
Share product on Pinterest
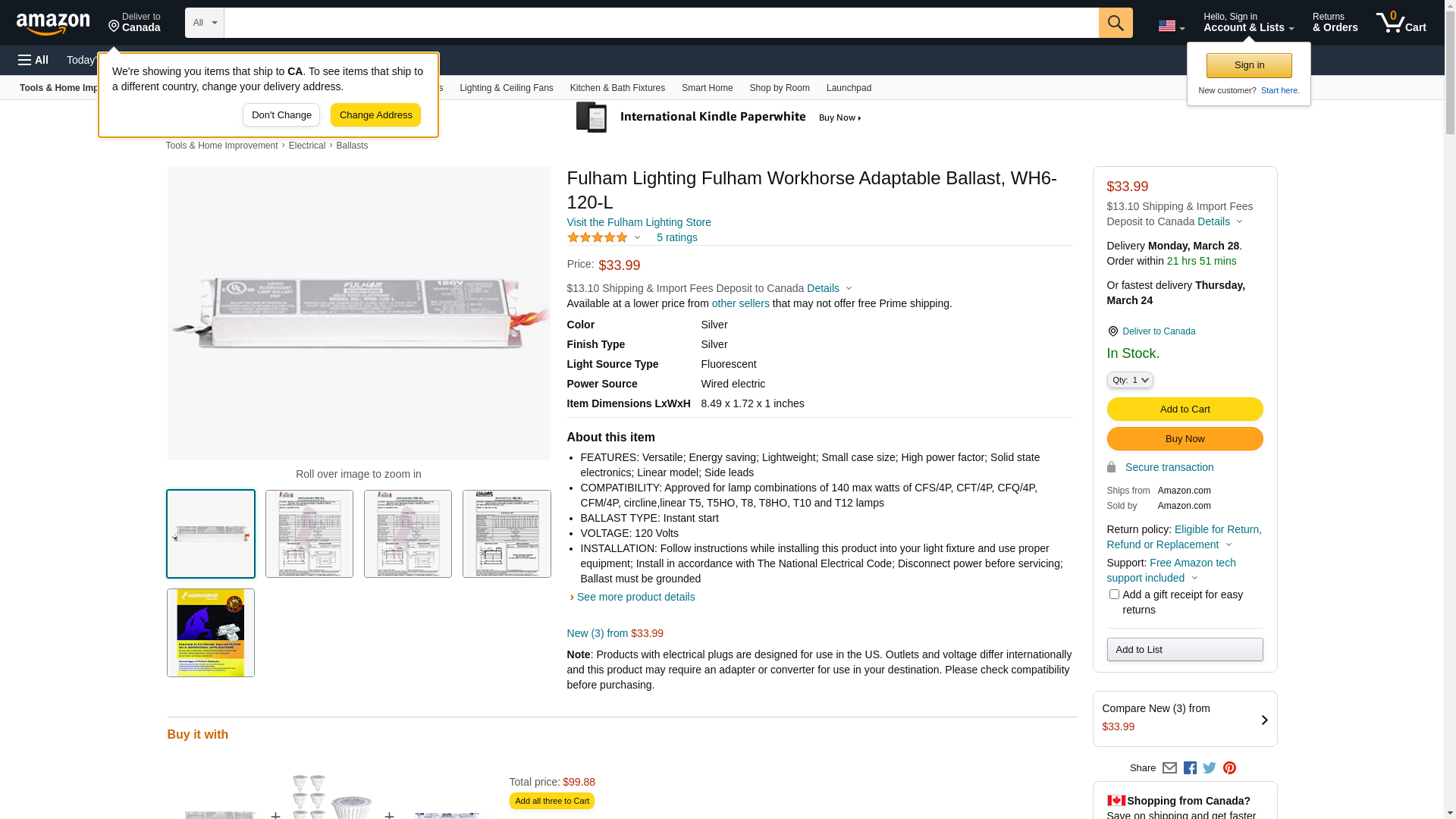point(1229,768)
